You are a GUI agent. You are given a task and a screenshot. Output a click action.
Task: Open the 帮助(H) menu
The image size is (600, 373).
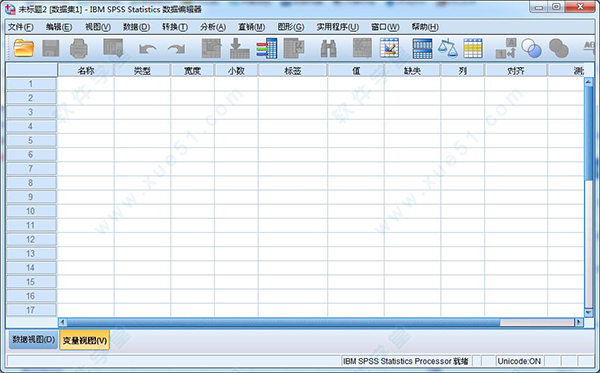pos(425,27)
